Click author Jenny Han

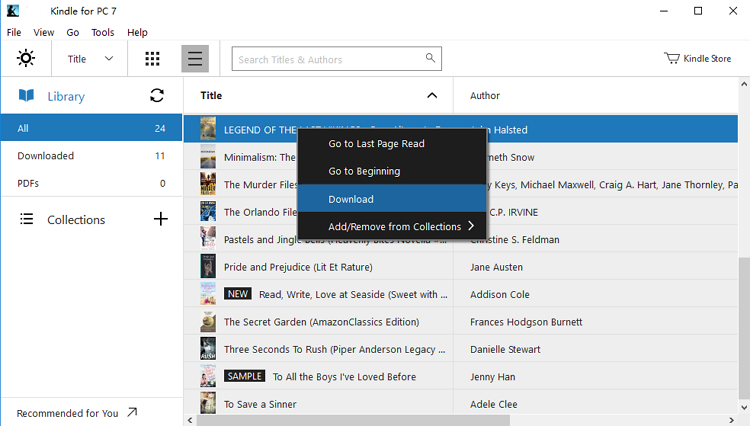click(x=492, y=377)
